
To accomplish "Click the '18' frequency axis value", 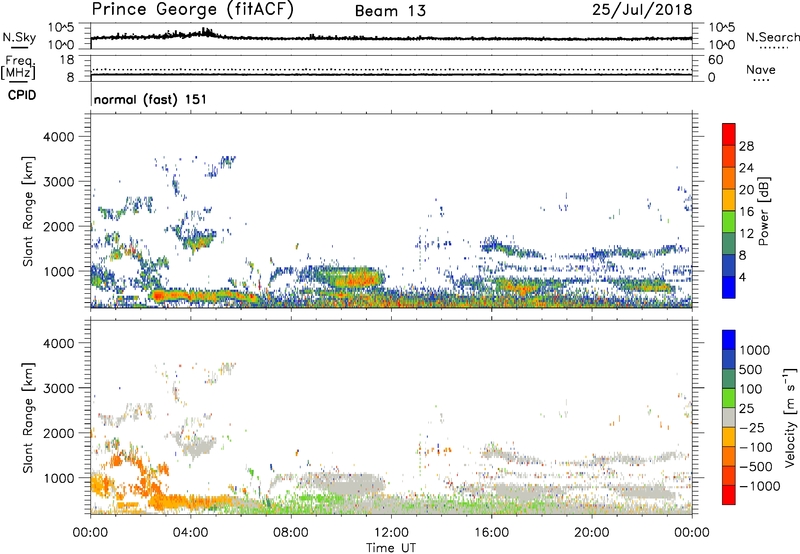I will click(x=67, y=59).
